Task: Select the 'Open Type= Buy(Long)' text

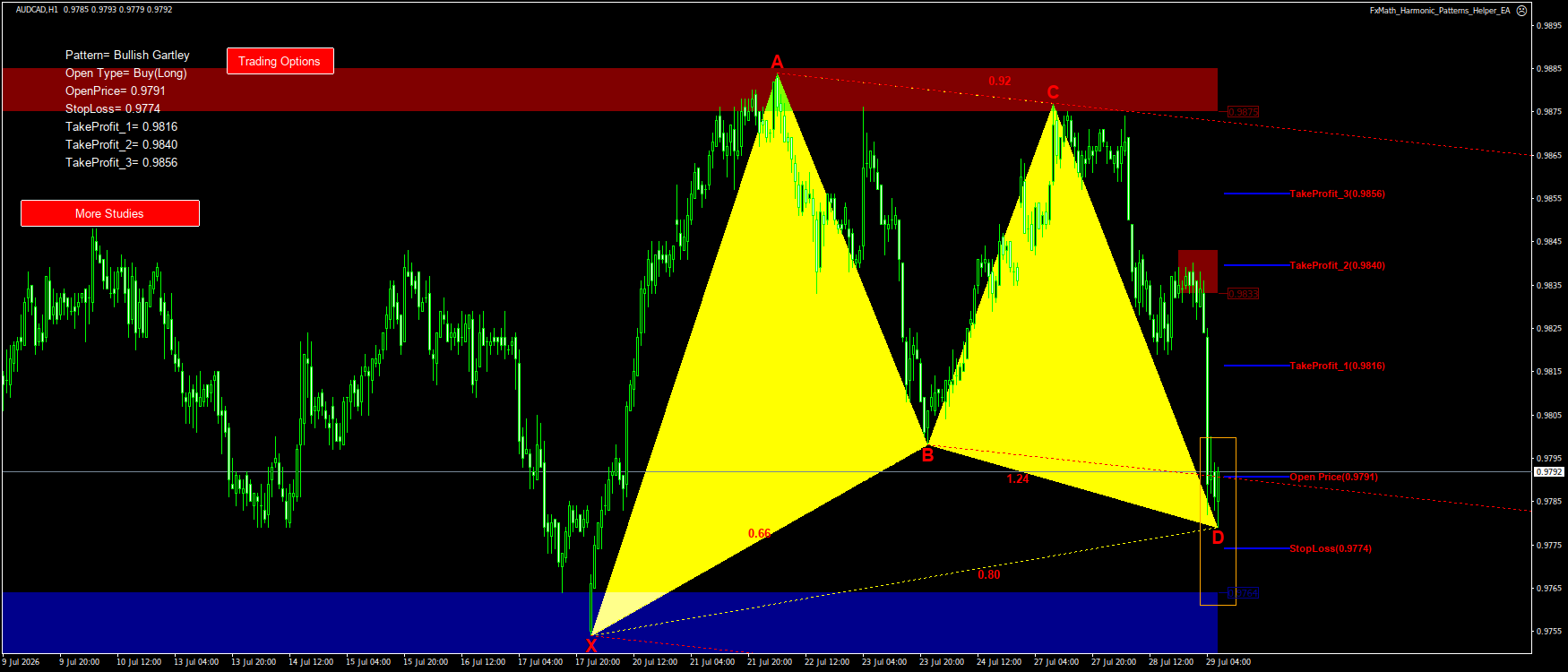Action: (x=126, y=73)
